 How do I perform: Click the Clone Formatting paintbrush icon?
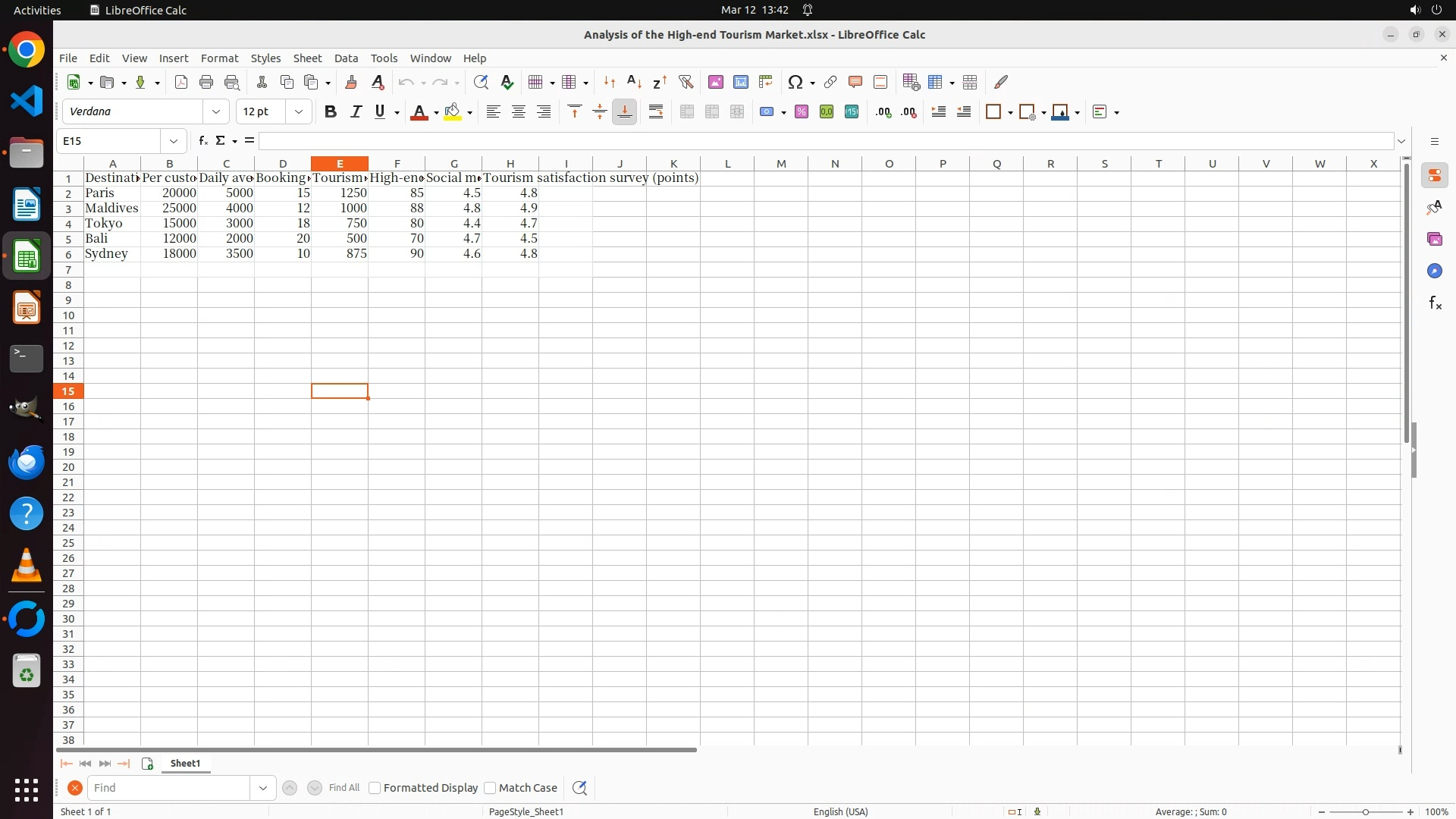(x=351, y=82)
